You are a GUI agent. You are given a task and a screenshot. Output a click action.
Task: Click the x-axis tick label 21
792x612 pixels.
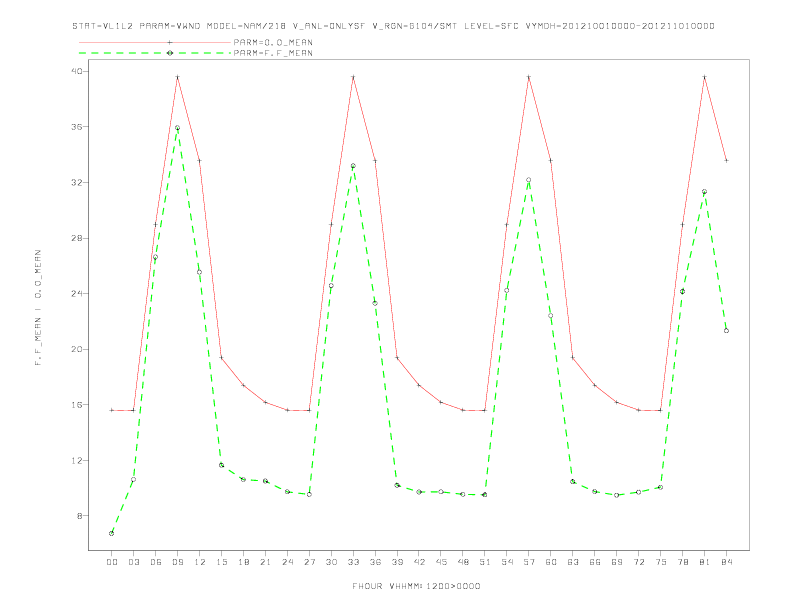click(265, 562)
